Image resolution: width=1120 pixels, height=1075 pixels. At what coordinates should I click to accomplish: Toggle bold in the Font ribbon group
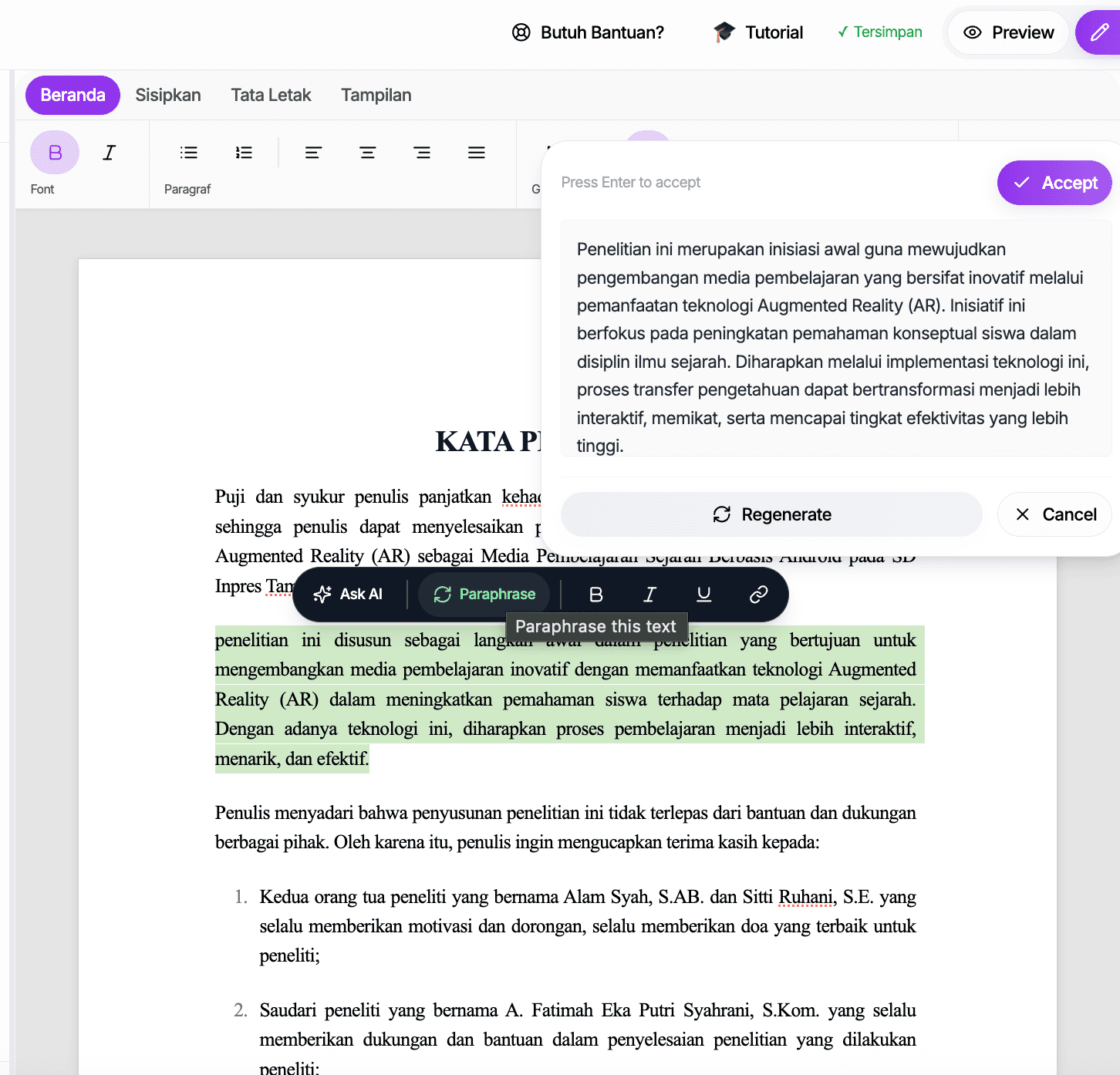coord(55,153)
